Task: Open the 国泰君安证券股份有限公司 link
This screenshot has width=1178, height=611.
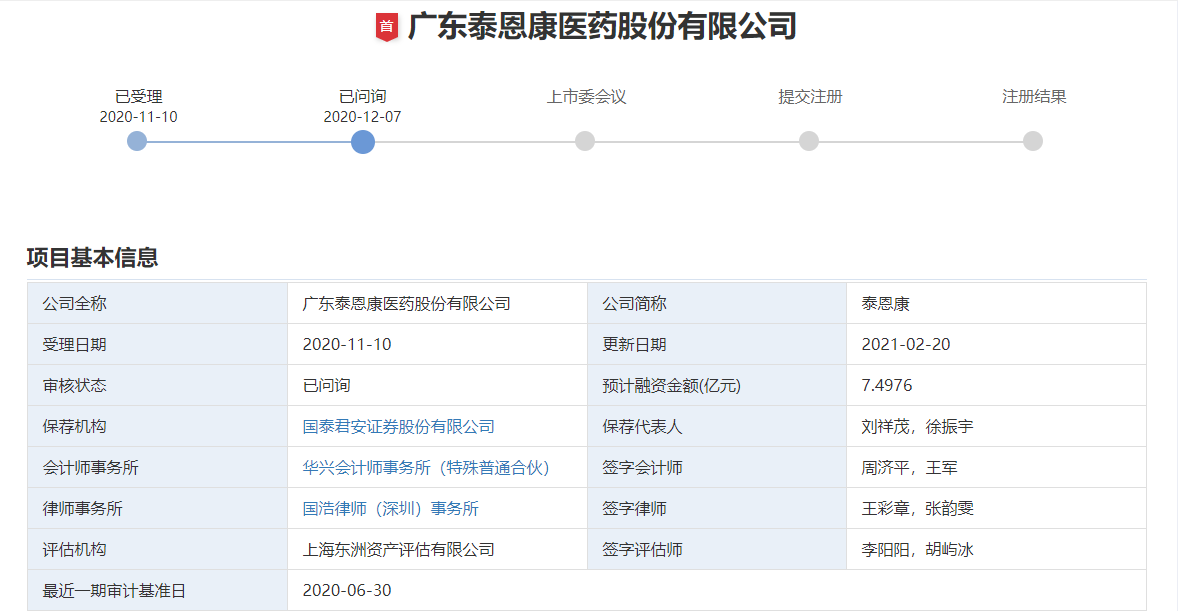Action: click(x=398, y=427)
